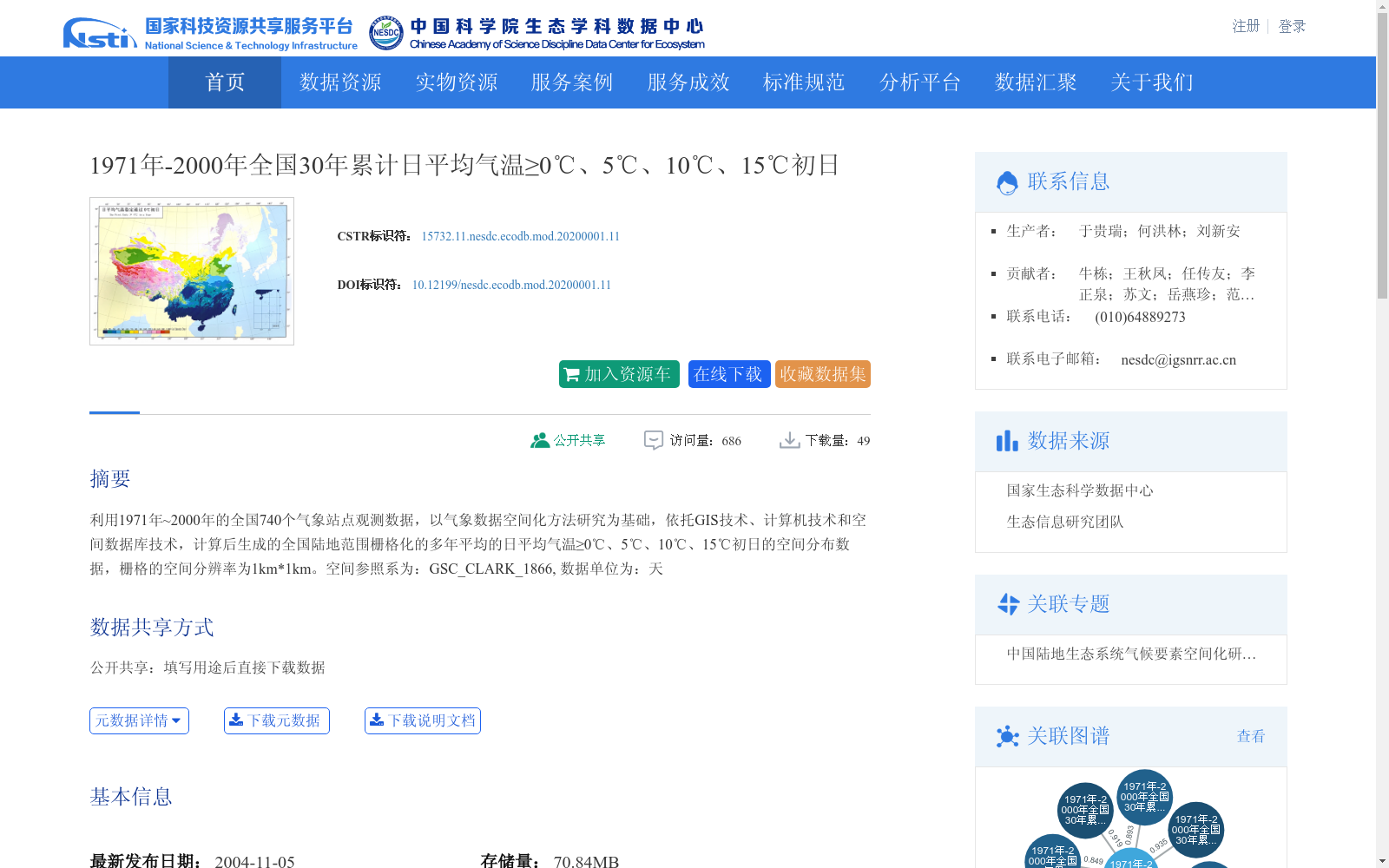Open the 中国陆地生态系统气候要素空间化研 topic
The width and height of the screenshot is (1389, 868).
point(1131,654)
